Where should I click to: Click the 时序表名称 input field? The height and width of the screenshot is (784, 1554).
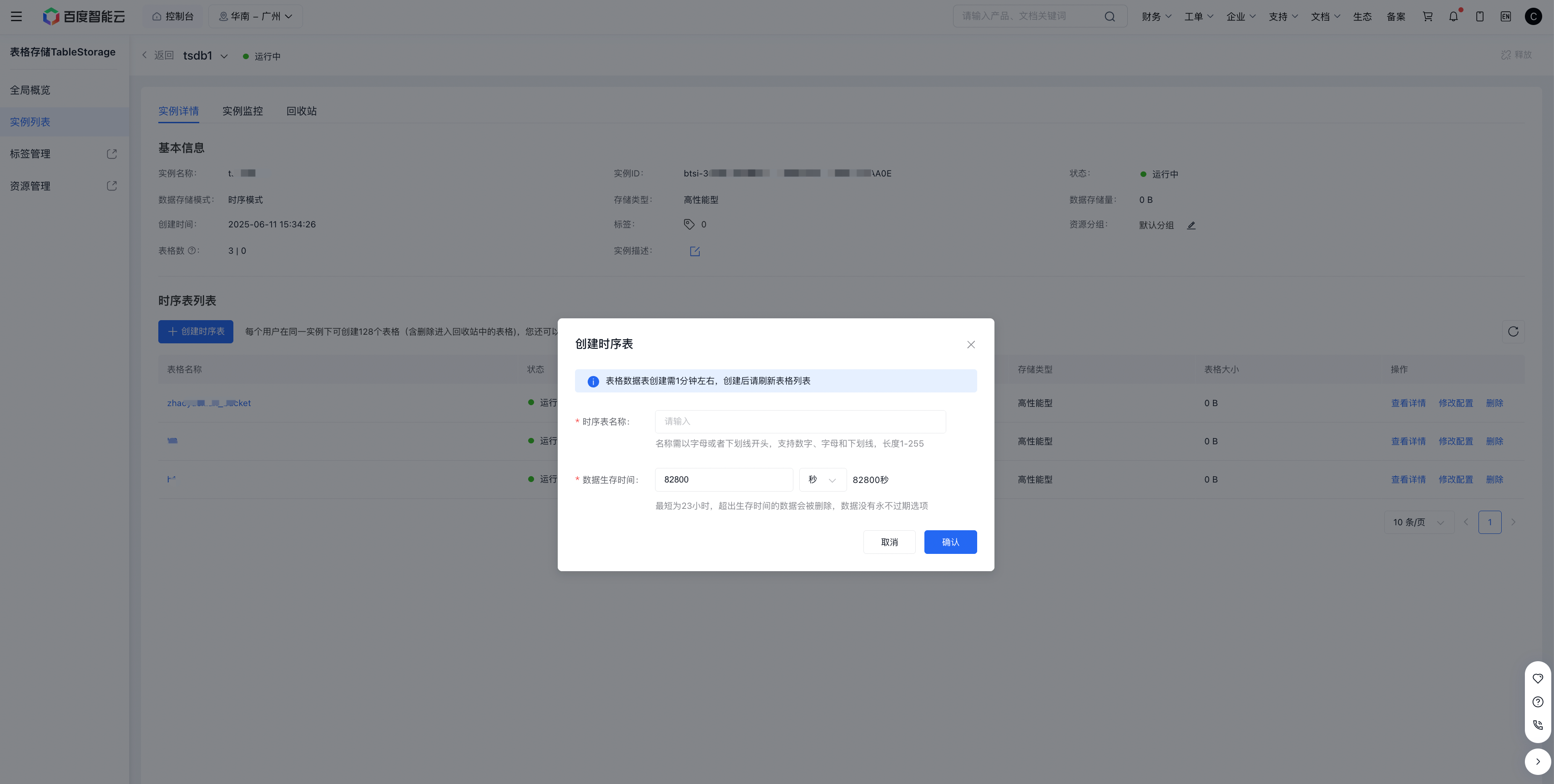pyautogui.click(x=800, y=422)
